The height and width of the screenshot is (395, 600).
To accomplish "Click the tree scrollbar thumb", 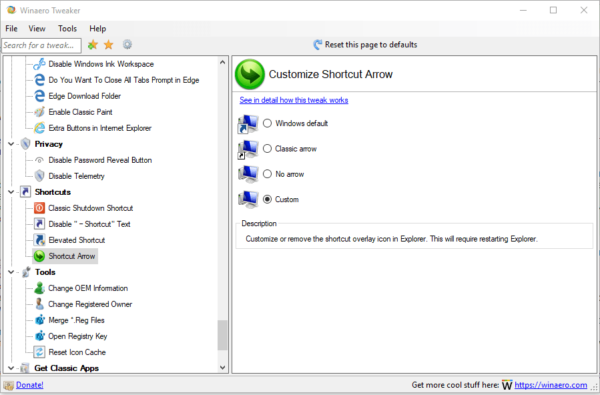I will 223,335.
